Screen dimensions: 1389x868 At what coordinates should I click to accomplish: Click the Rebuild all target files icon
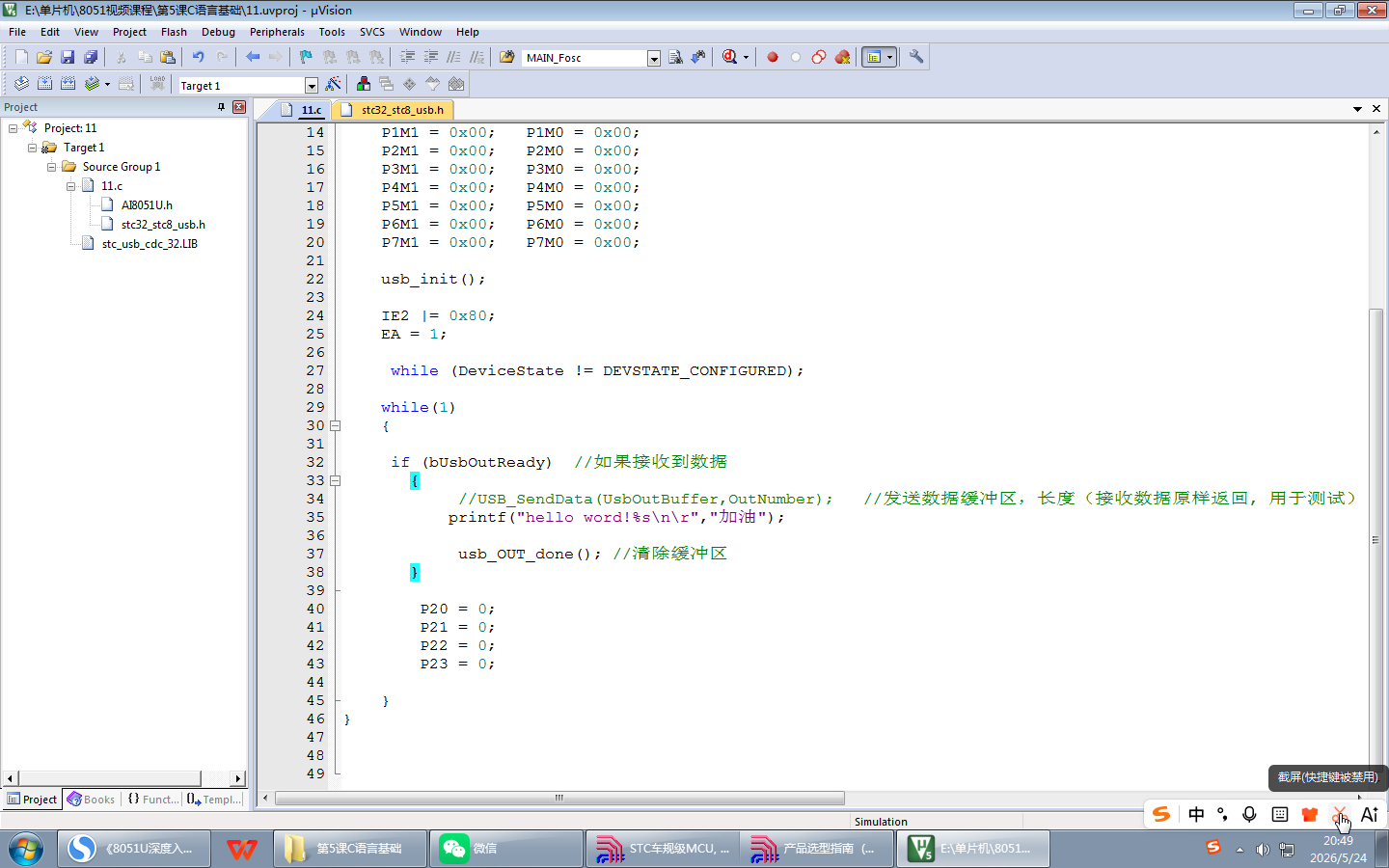pyautogui.click(x=68, y=85)
